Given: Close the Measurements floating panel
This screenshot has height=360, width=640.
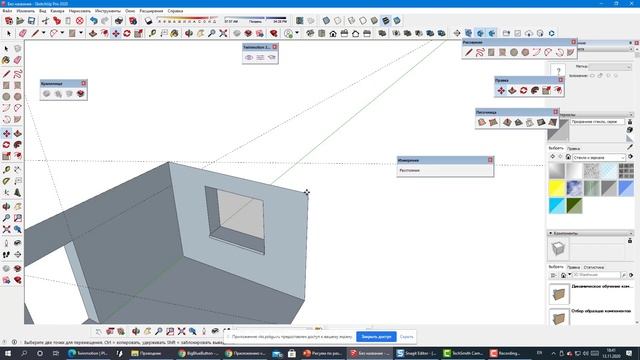Looking at the screenshot, I should click(x=490, y=160).
